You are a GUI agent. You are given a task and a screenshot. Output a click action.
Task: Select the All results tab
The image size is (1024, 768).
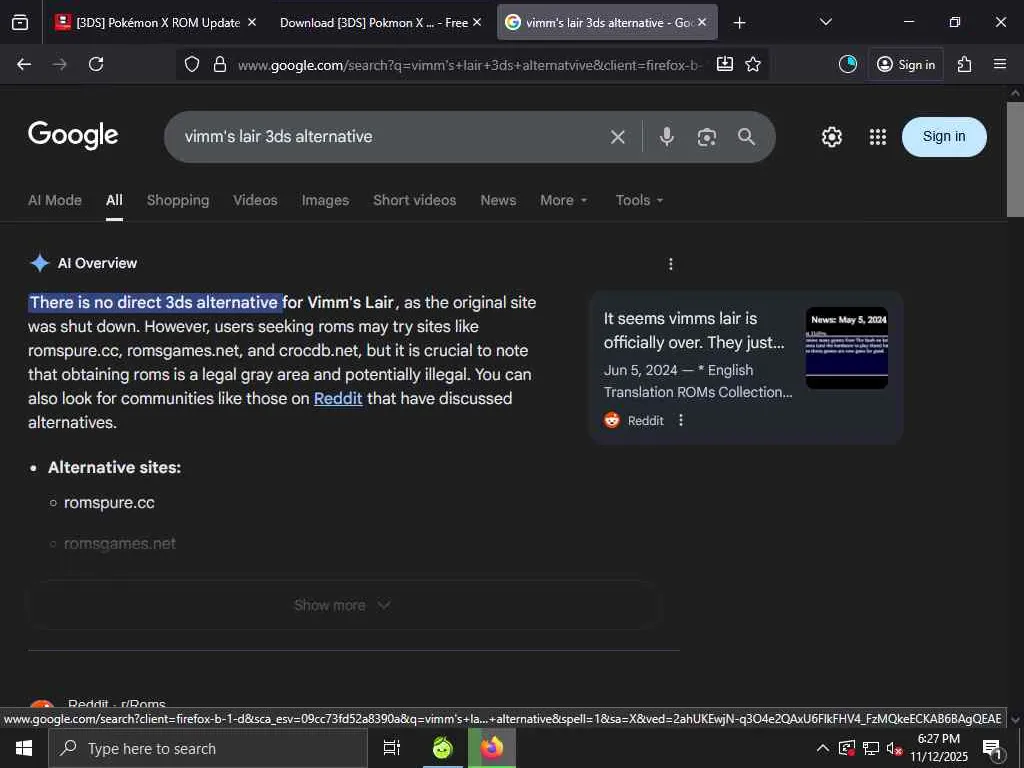pyautogui.click(x=114, y=200)
